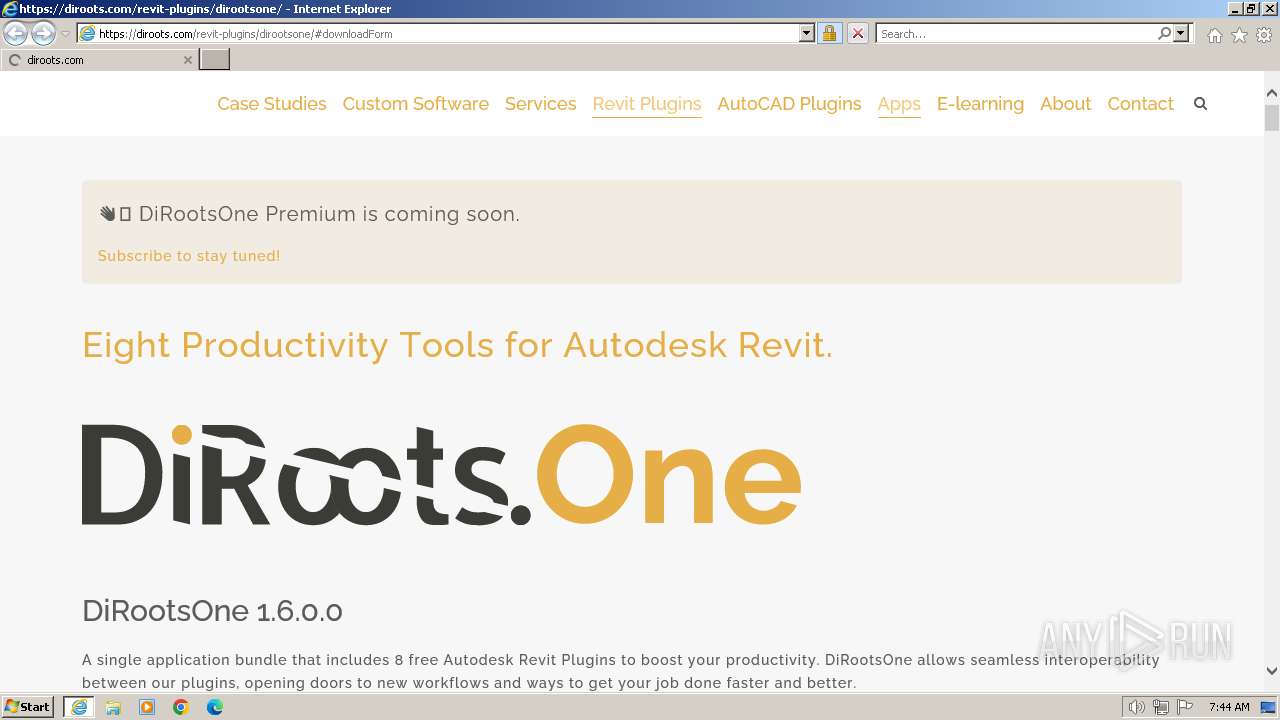The image size is (1280, 720).
Task: Click the Action Center flag icon
Action: click(1184, 707)
